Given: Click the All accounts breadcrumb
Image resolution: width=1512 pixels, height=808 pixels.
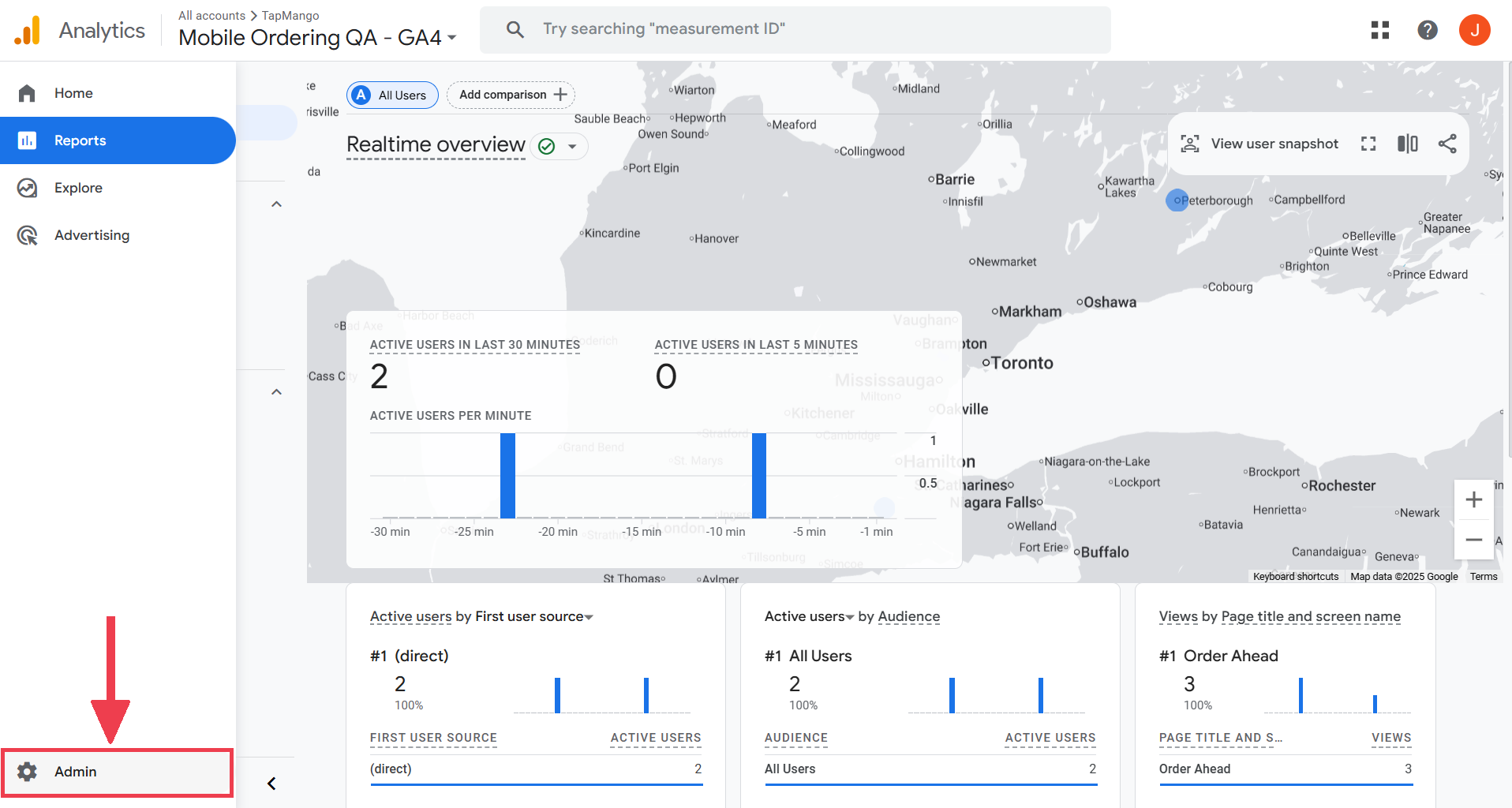Looking at the screenshot, I should (211, 15).
